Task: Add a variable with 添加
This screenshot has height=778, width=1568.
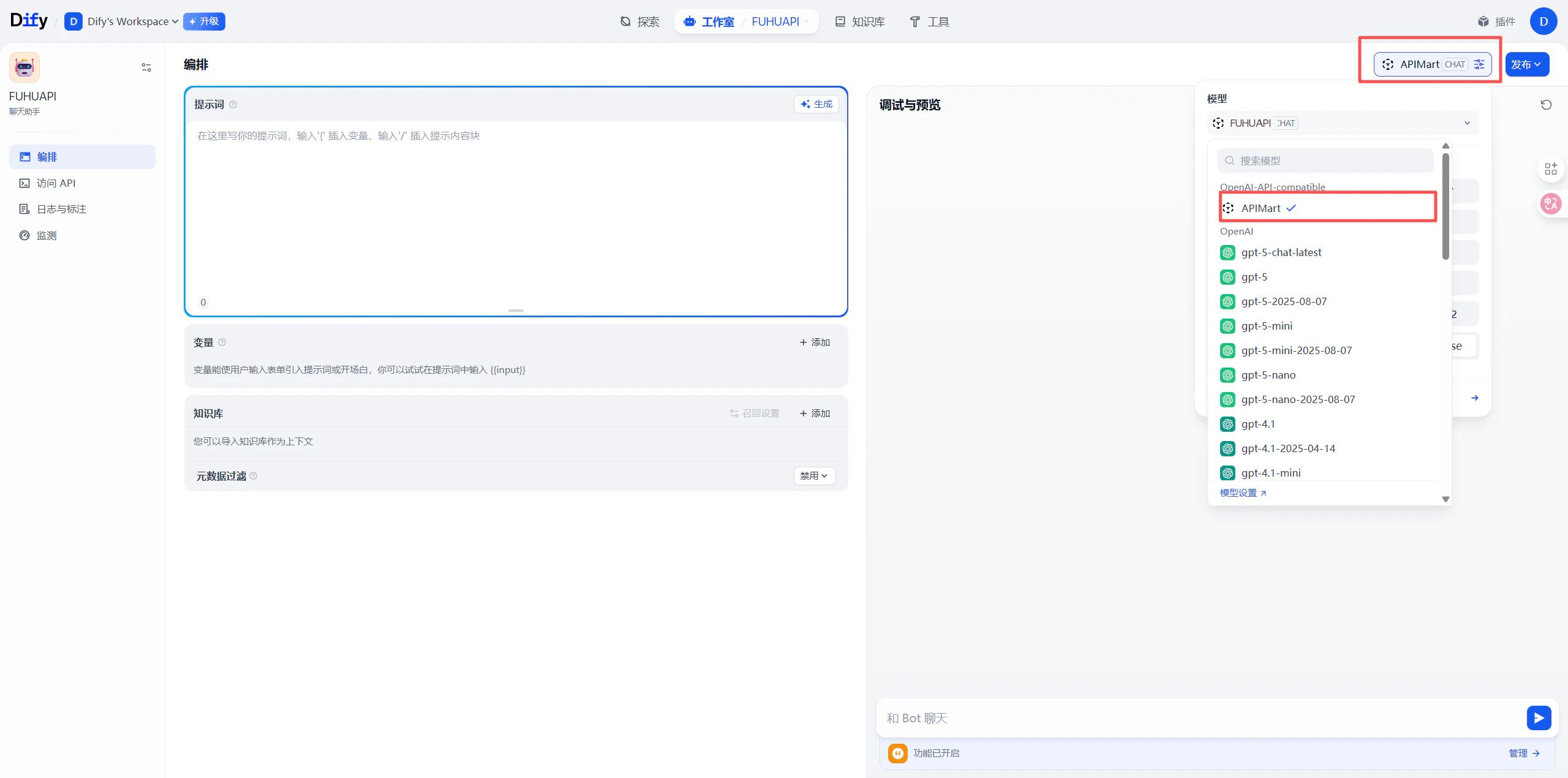Action: [815, 342]
